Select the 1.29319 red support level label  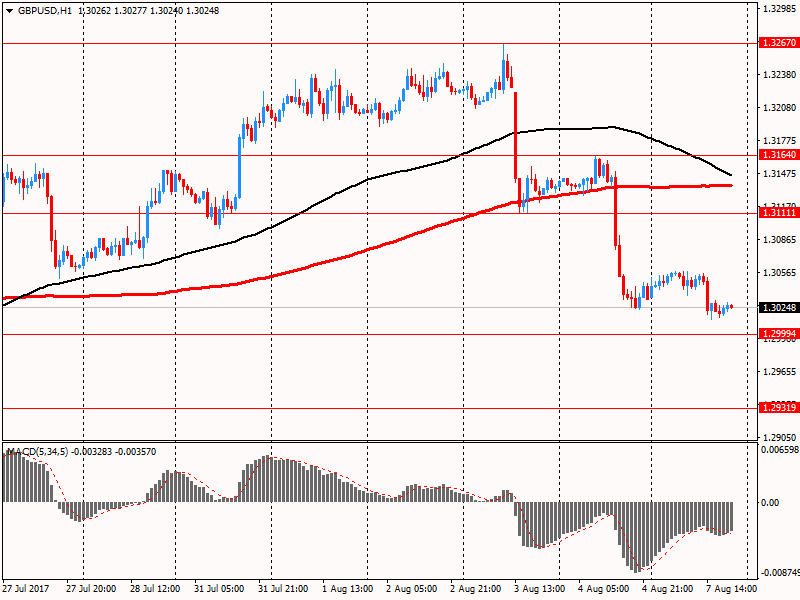(x=779, y=407)
